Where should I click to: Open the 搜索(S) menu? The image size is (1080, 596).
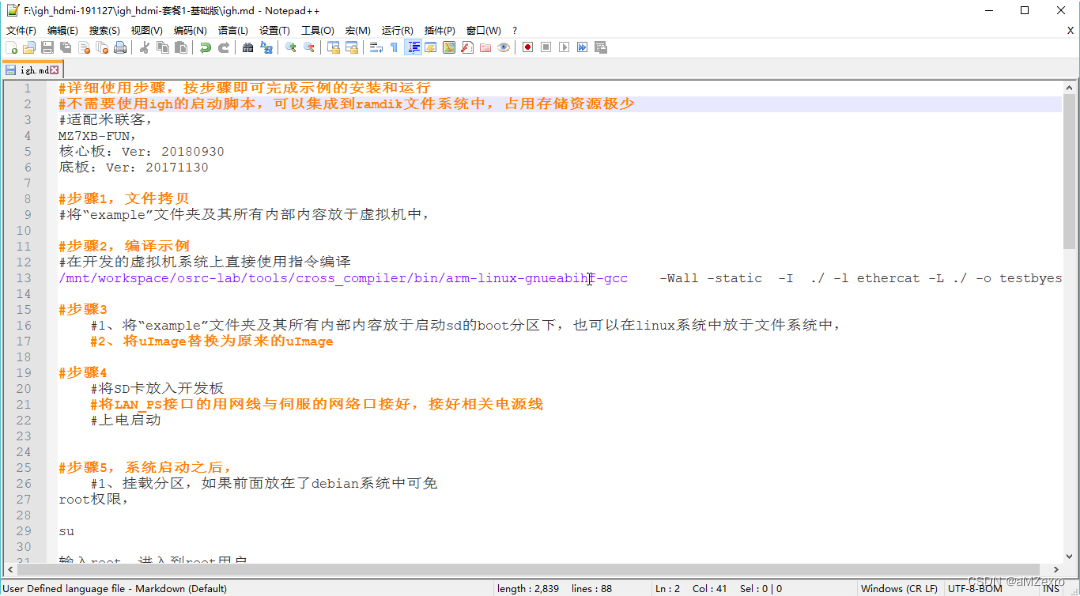click(105, 30)
